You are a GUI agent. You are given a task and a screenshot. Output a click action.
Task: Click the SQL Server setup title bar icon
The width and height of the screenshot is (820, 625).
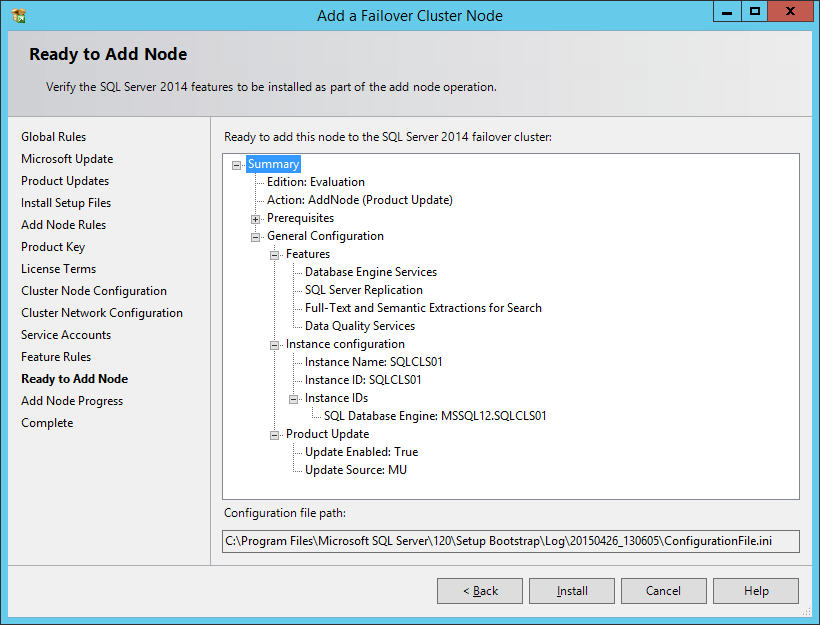click(19, 16)
